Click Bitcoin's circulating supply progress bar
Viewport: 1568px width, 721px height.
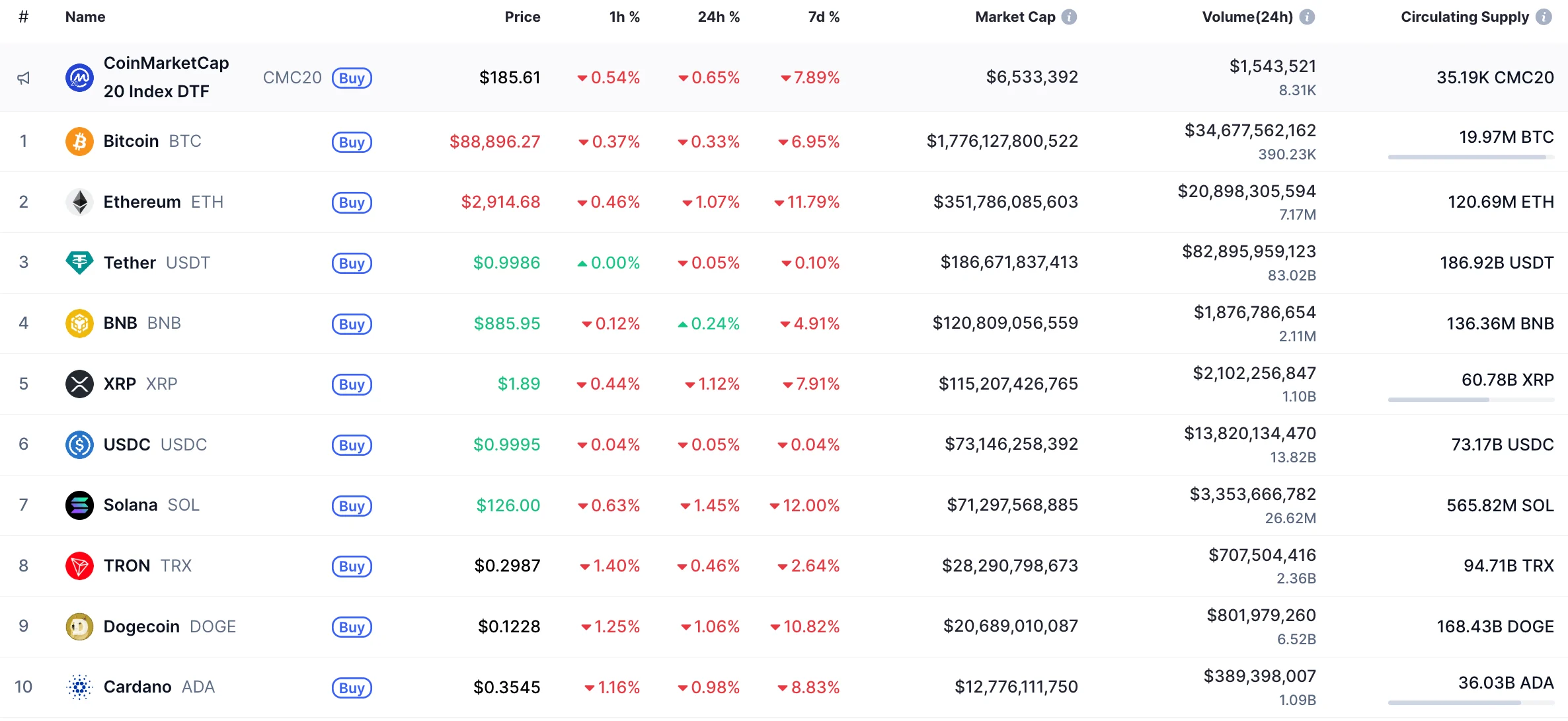[x=1470, y=157]
